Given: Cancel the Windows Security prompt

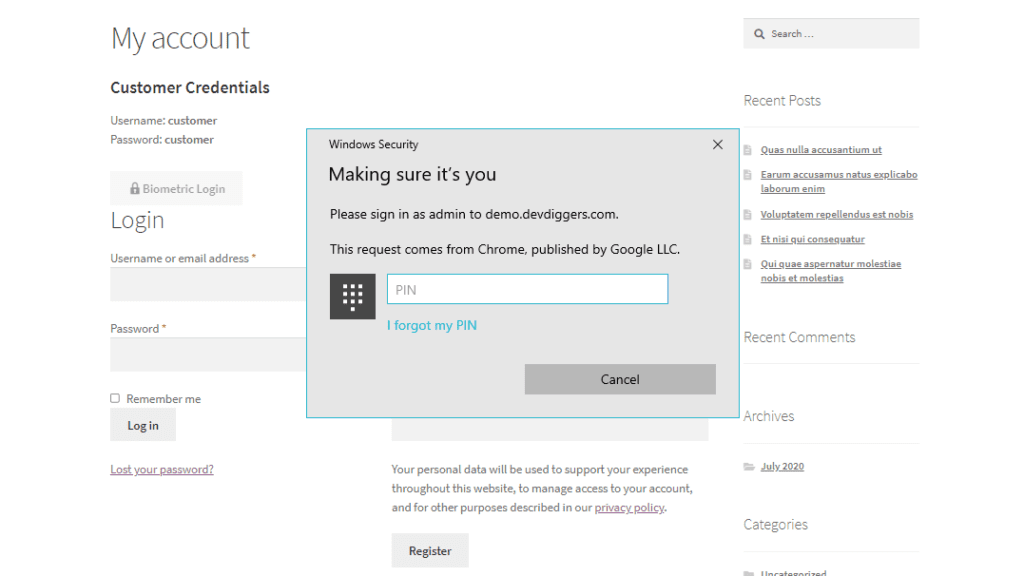Looking at the screenshot, I should 620,379.
